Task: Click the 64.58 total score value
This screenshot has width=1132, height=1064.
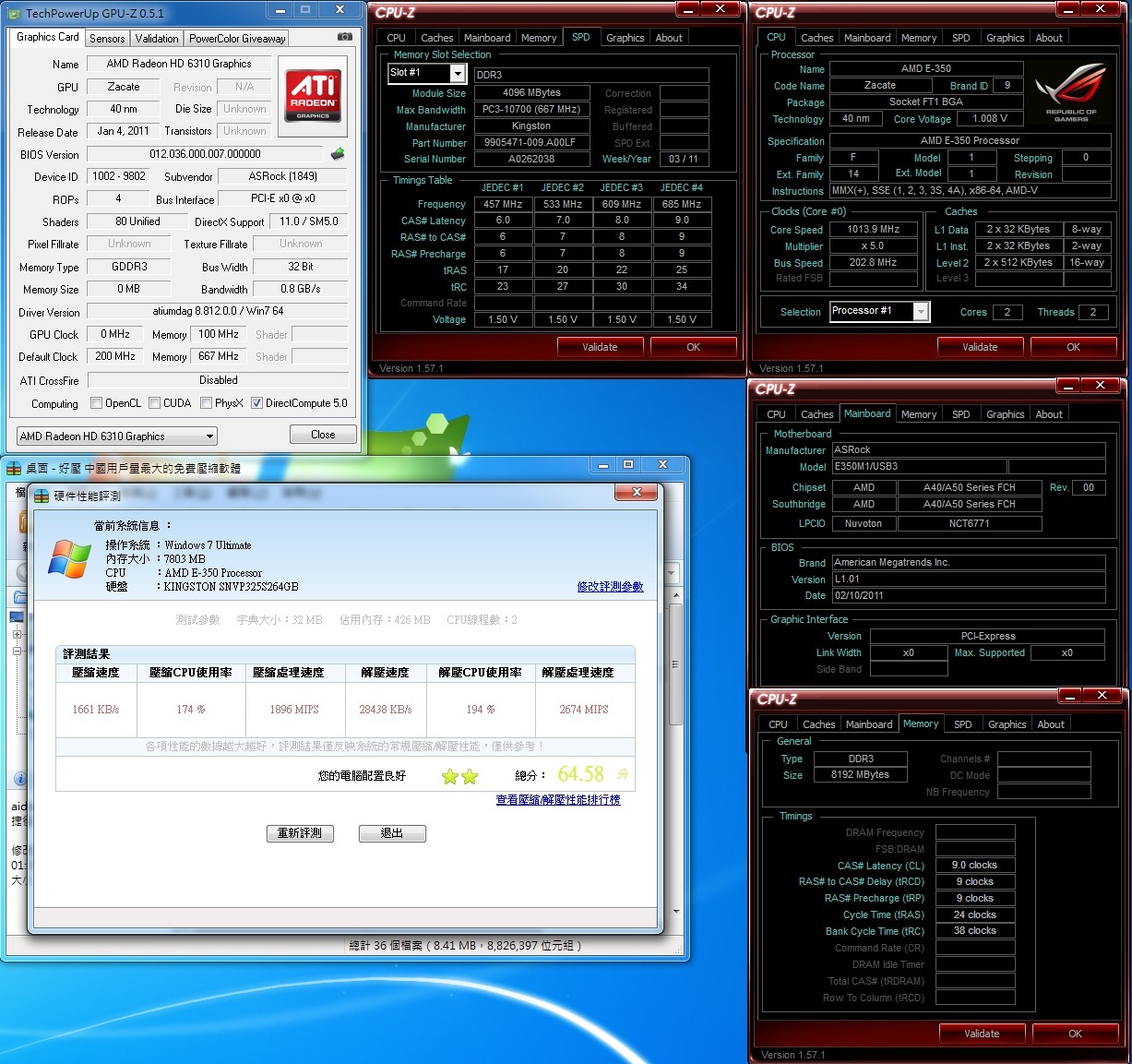Action: click(x=581, y=774)
